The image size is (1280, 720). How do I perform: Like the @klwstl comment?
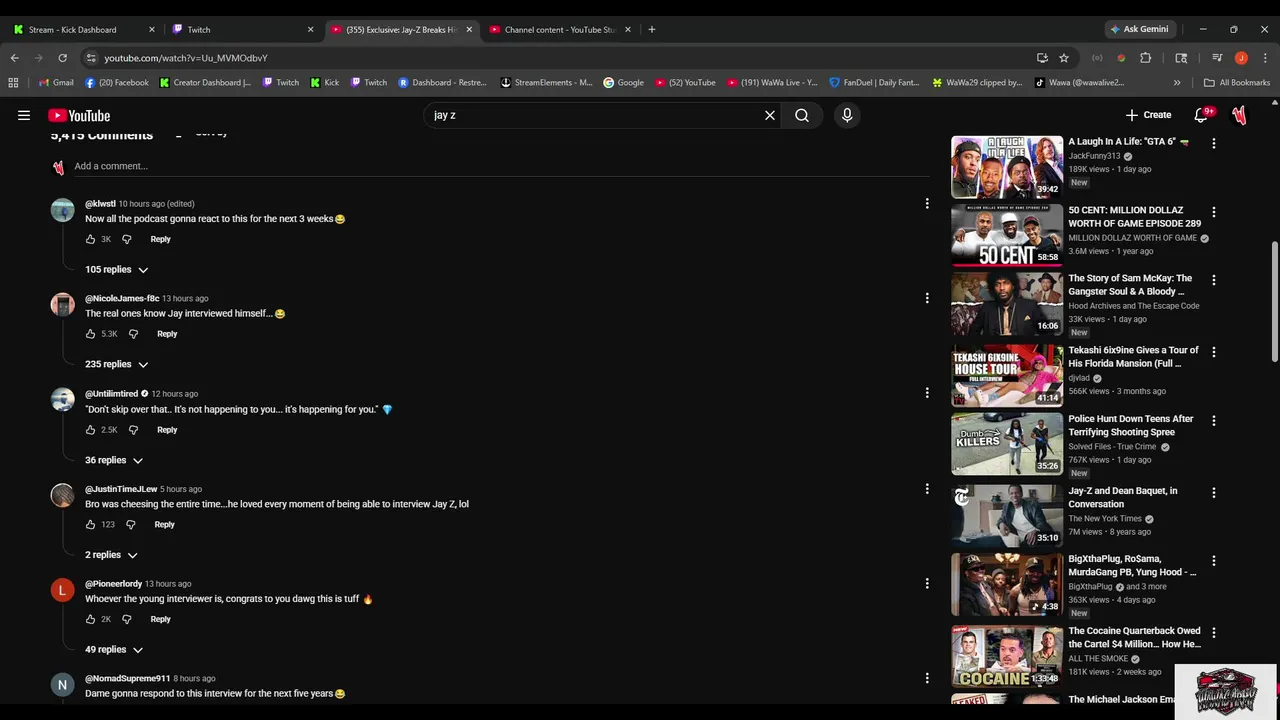90,239
